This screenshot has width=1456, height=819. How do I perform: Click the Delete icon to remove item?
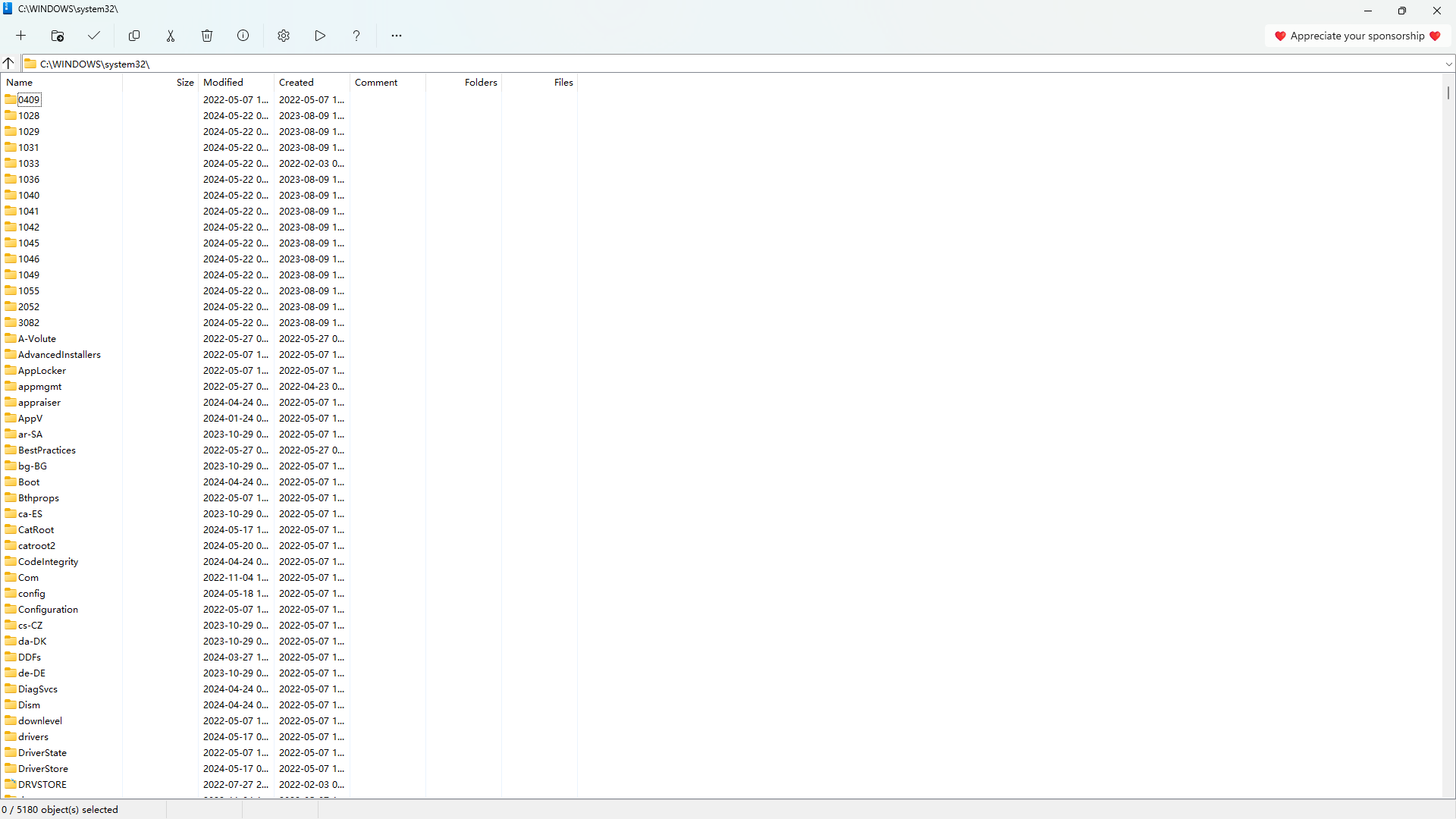pos(207,36)
